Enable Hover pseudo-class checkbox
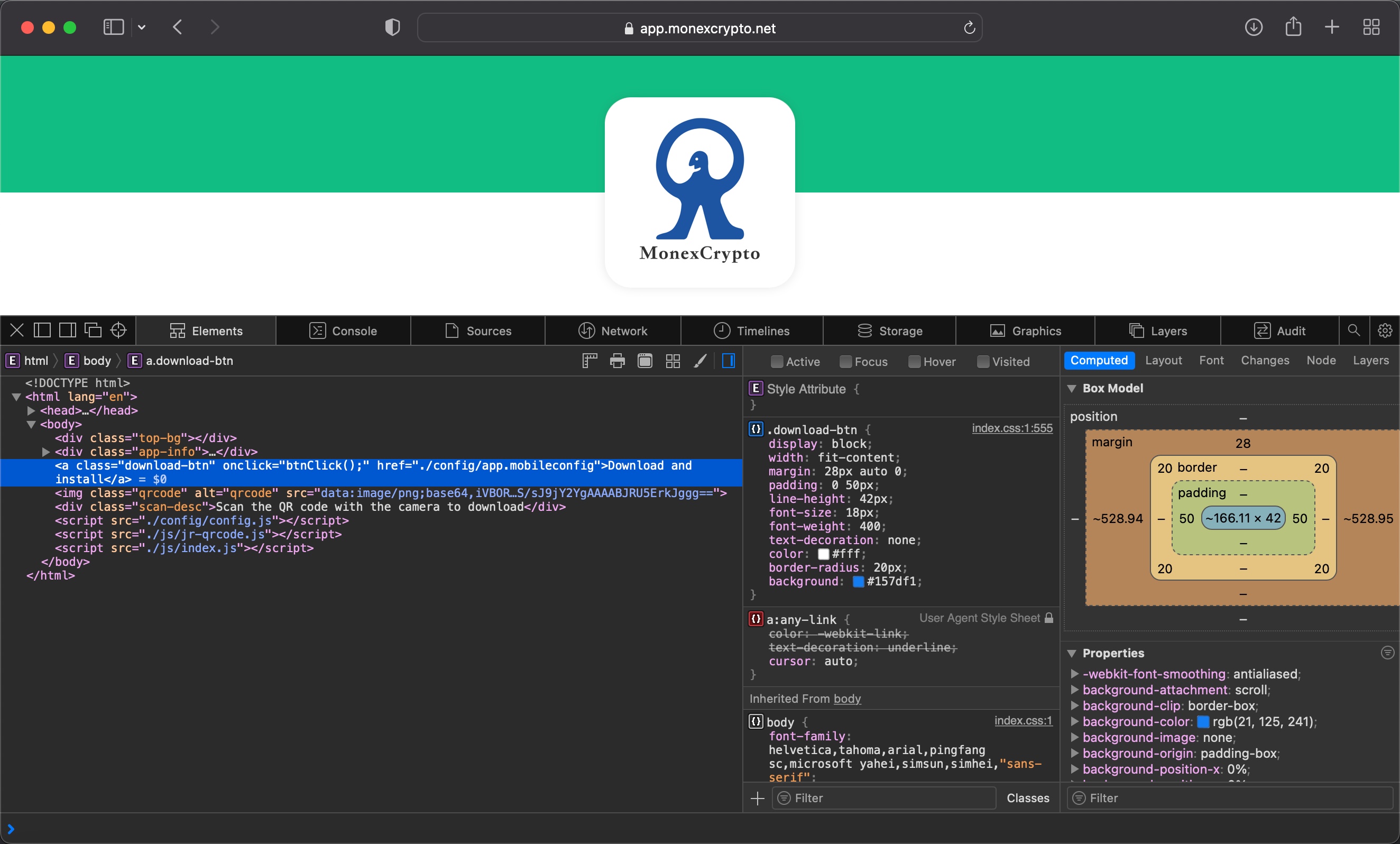The image size is (1400, 844). (x=914, y=362)
